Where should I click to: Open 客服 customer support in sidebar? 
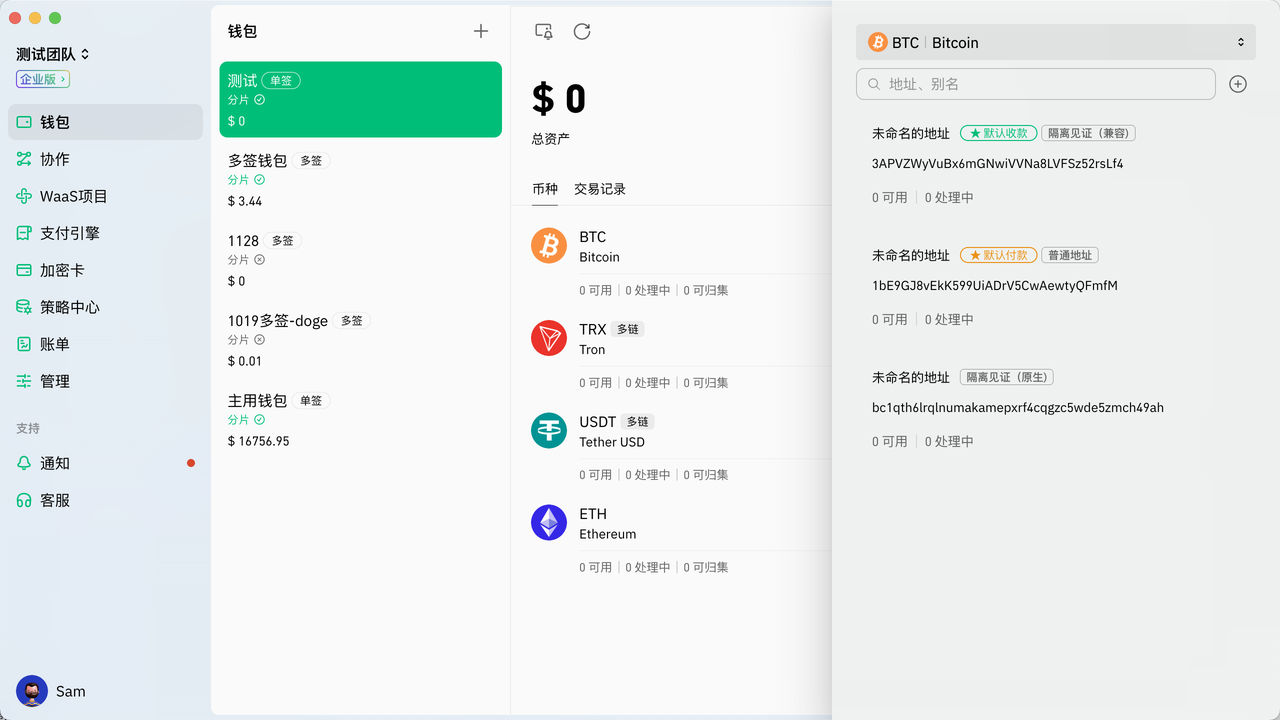[x=55, y=500]
